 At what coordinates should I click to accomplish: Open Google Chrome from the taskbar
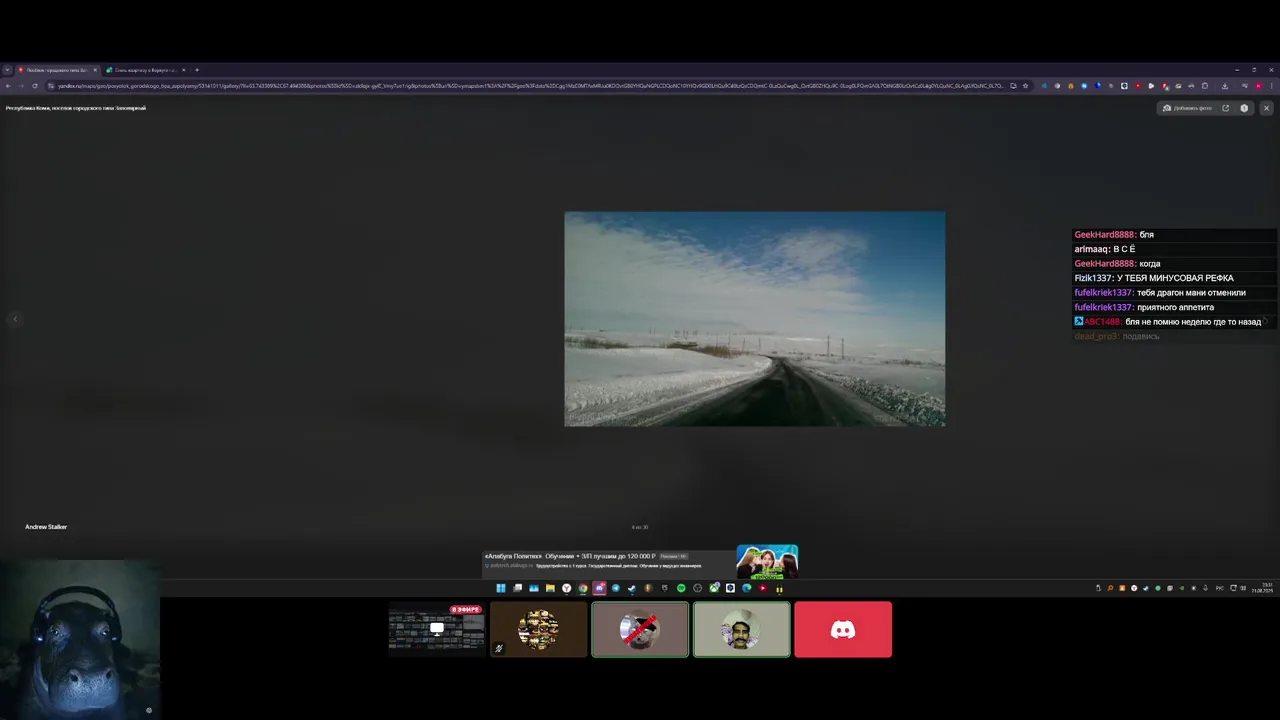click(x=582, y=588)
